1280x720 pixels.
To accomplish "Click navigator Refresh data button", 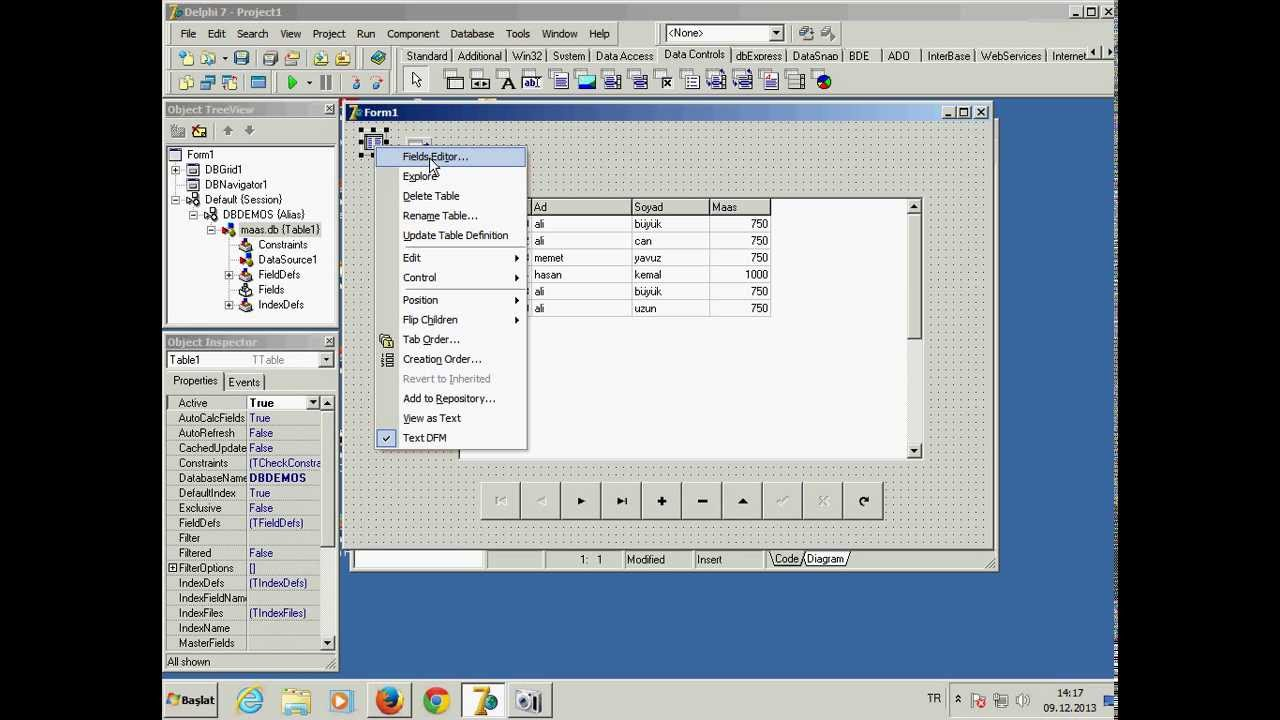I will pyautogui.click(x=863, y=501).
